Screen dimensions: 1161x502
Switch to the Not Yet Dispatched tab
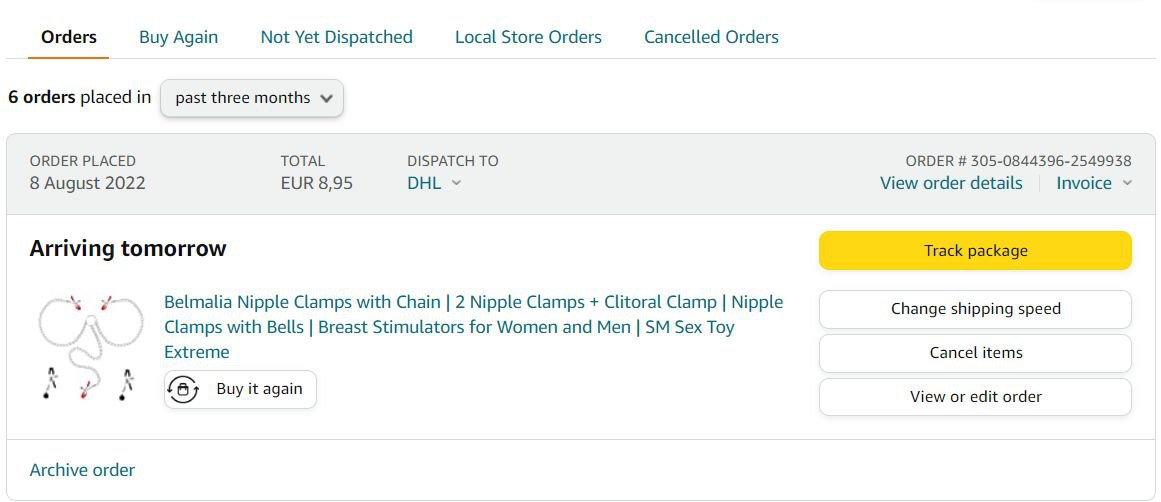point(336,37)
